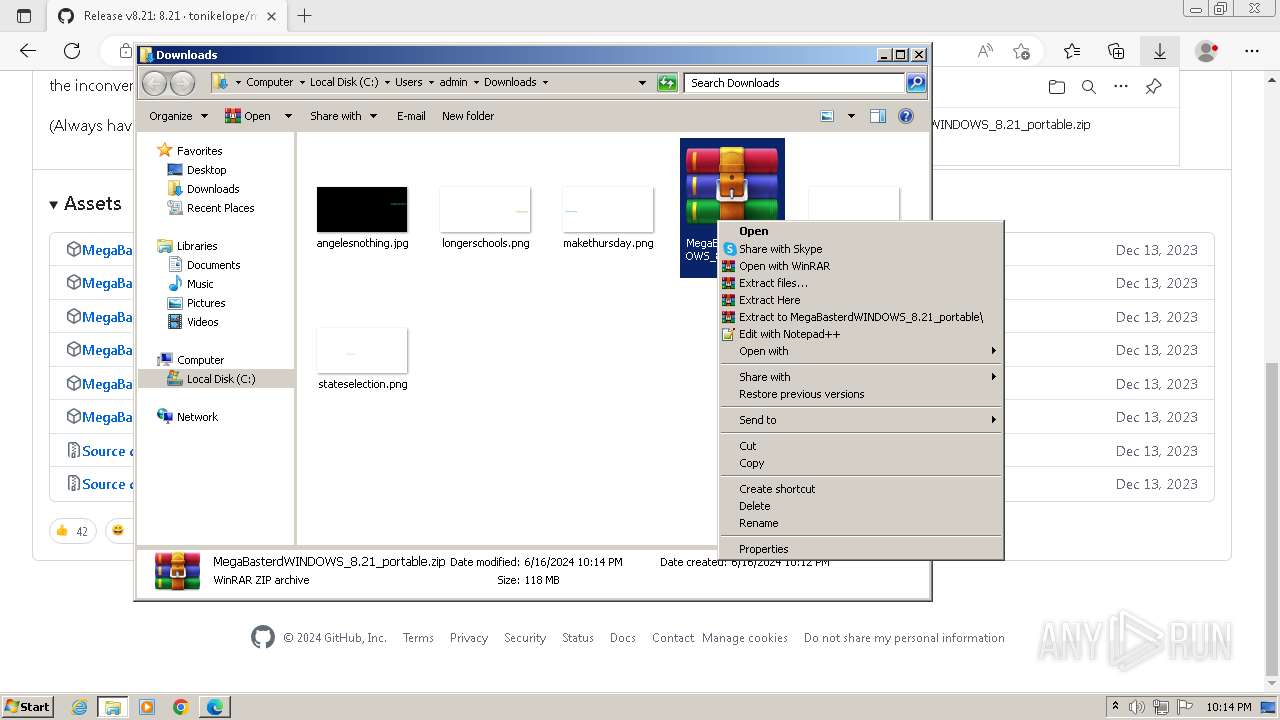Open downloads folder icon in Edge panel
The image size is (1280, 720).
[1057, 87]
